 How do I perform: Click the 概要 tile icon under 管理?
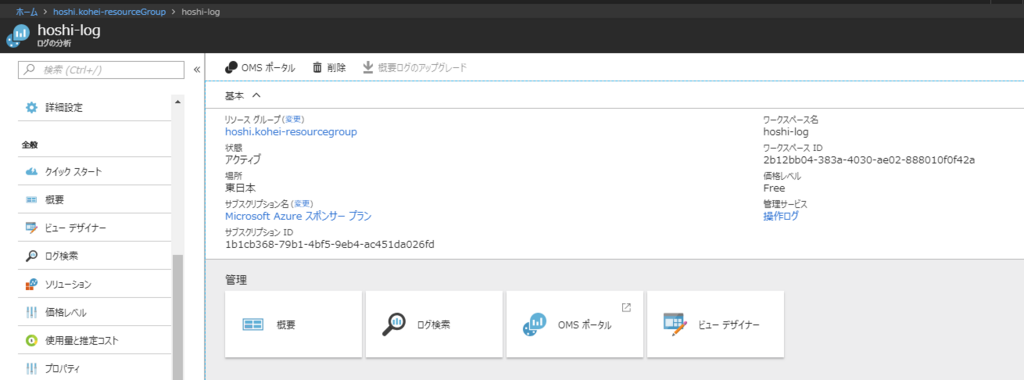coord(253,325)
